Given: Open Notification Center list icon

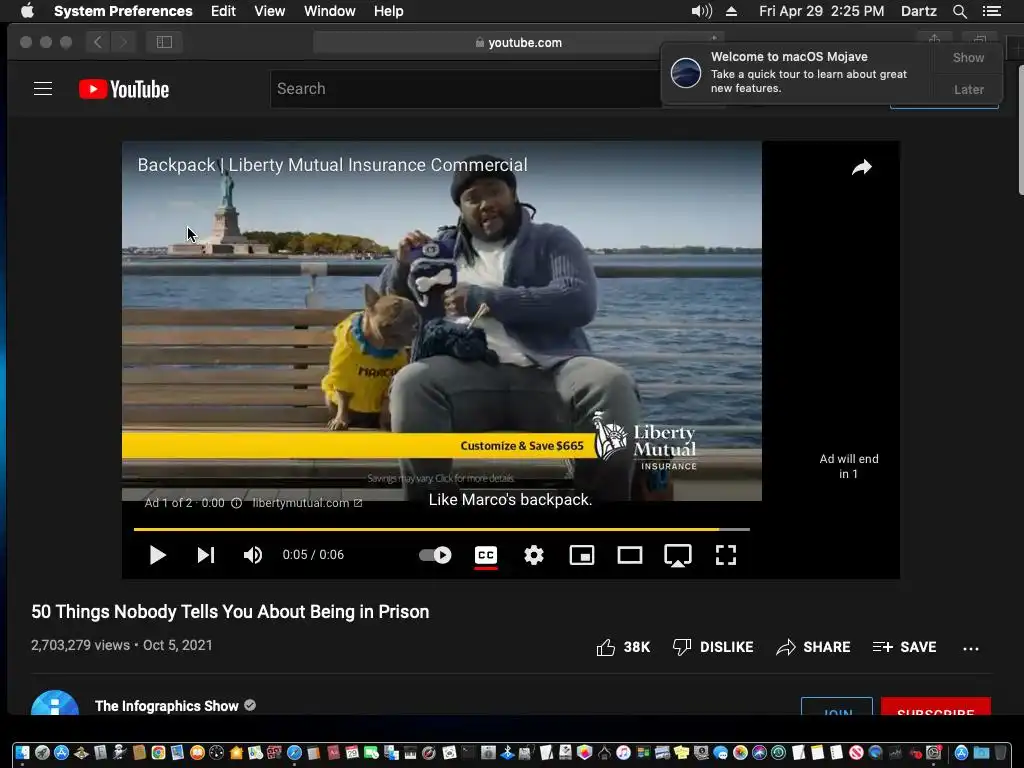Looking at the screenshot, I should [991, 11].
